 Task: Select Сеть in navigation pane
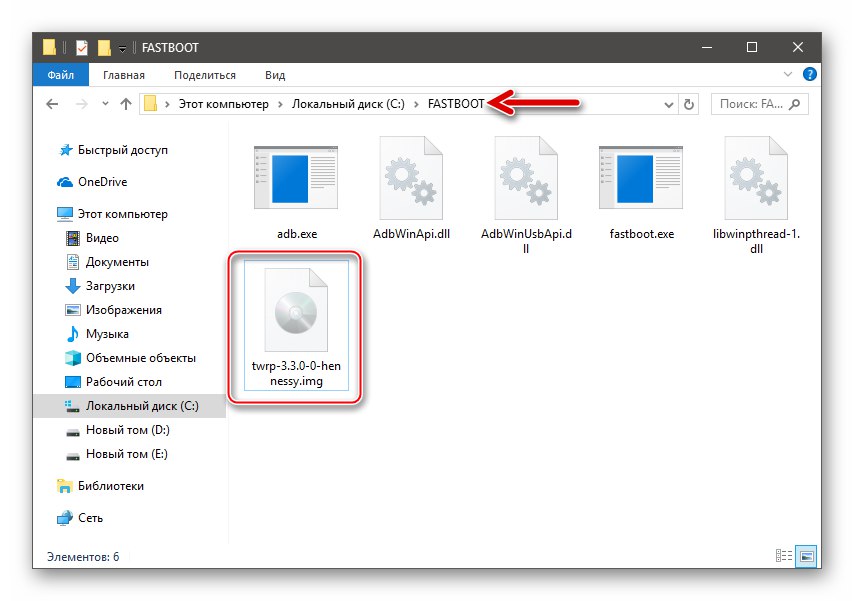click(x=90, y=518)
